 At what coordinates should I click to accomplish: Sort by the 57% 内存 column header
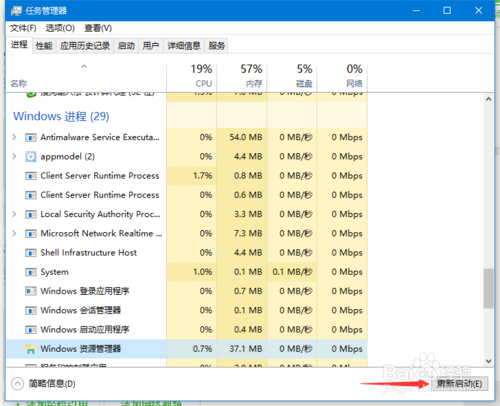[x=242, y=77]
